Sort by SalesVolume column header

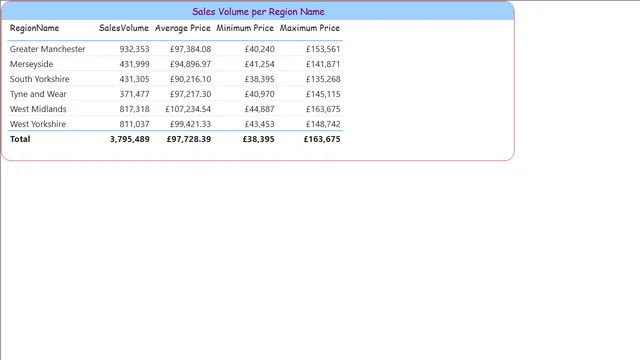124,28
